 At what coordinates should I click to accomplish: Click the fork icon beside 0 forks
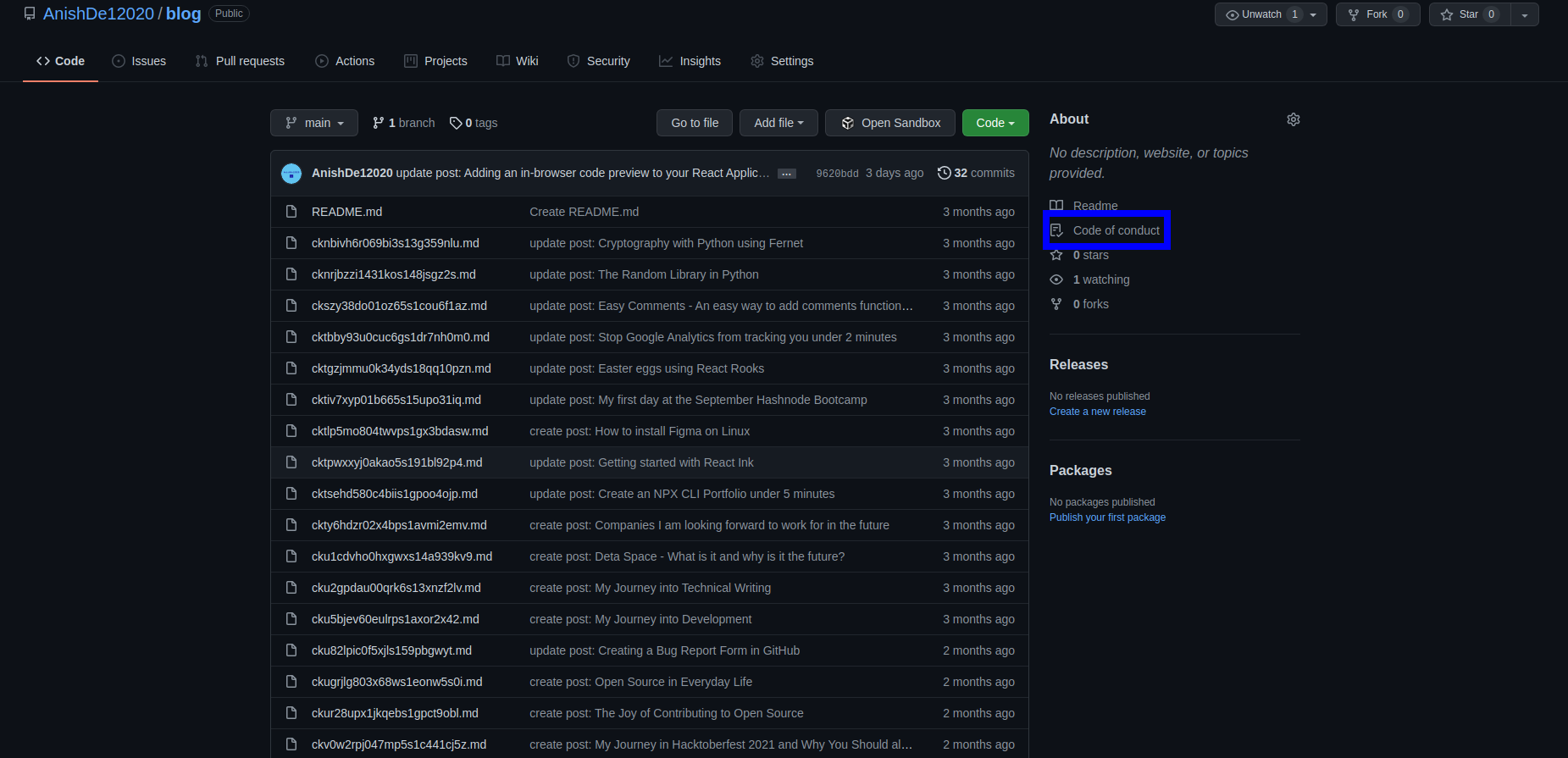(1056, 304)
